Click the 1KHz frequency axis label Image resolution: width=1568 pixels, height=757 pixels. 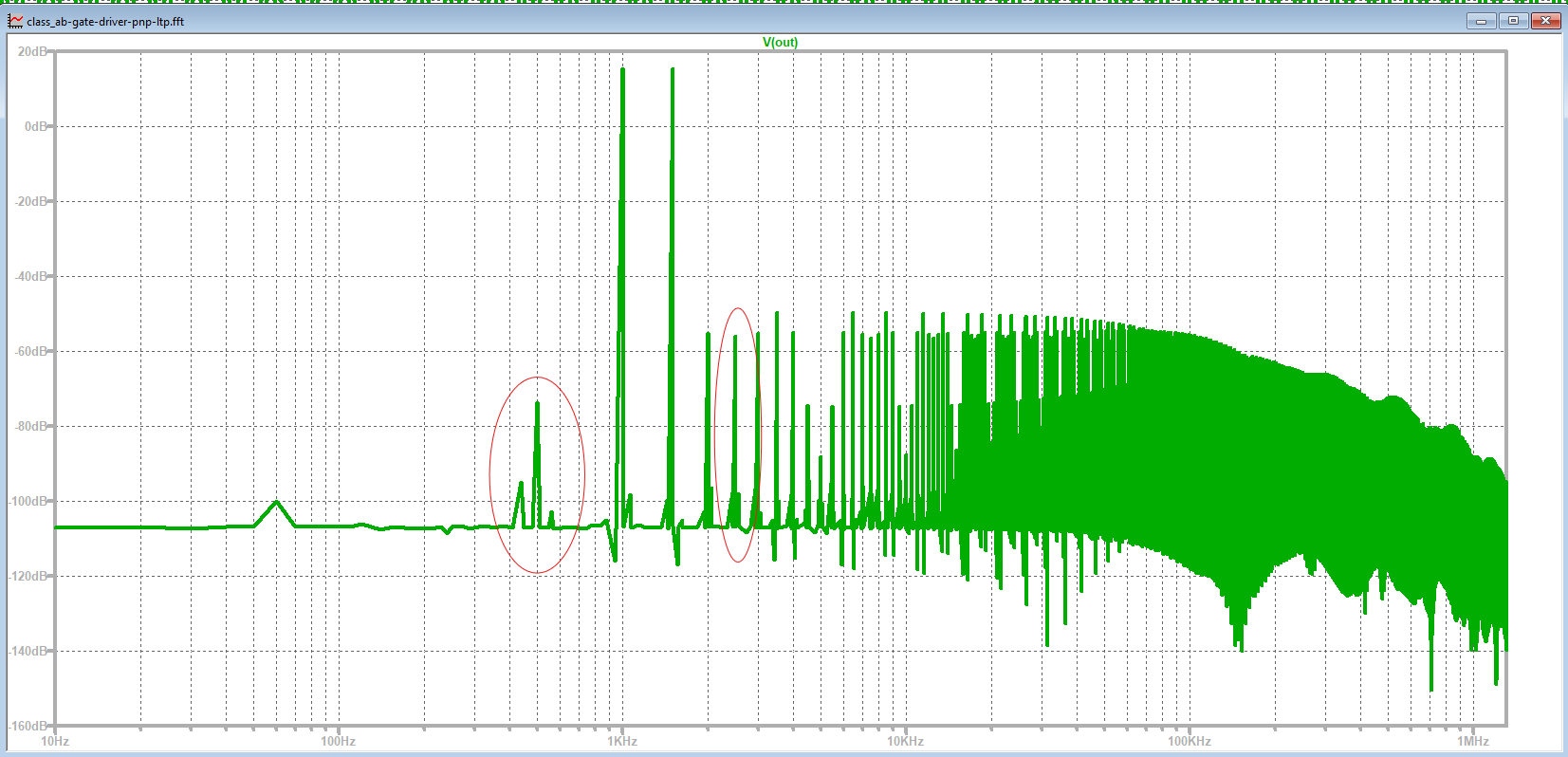click(x=621, y=741)
